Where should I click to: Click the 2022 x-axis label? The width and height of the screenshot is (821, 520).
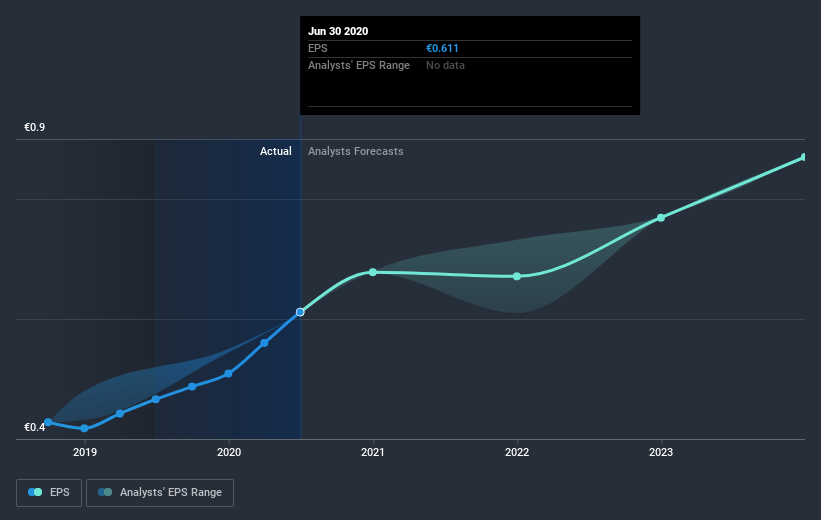point(517,452)
